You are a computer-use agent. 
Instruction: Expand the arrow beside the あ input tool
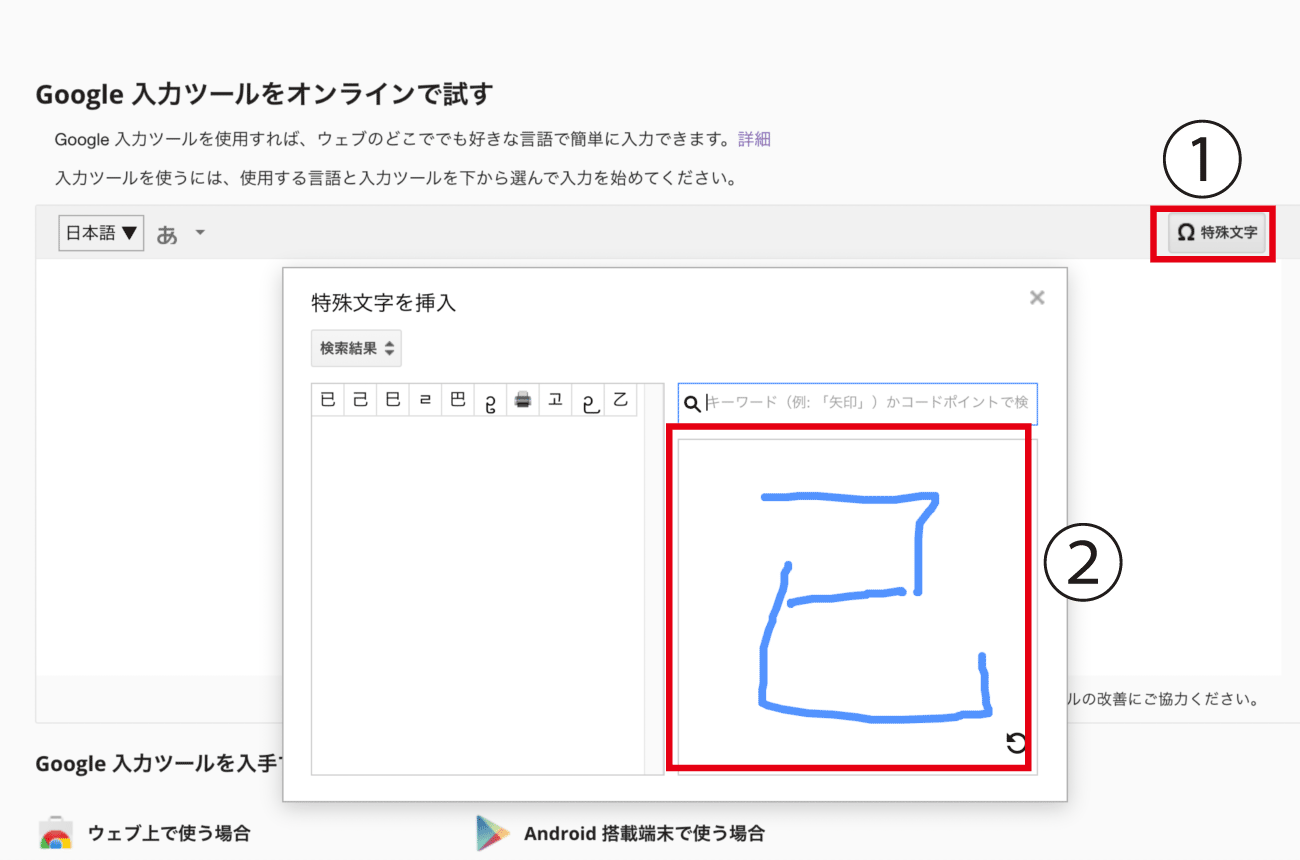200,233
